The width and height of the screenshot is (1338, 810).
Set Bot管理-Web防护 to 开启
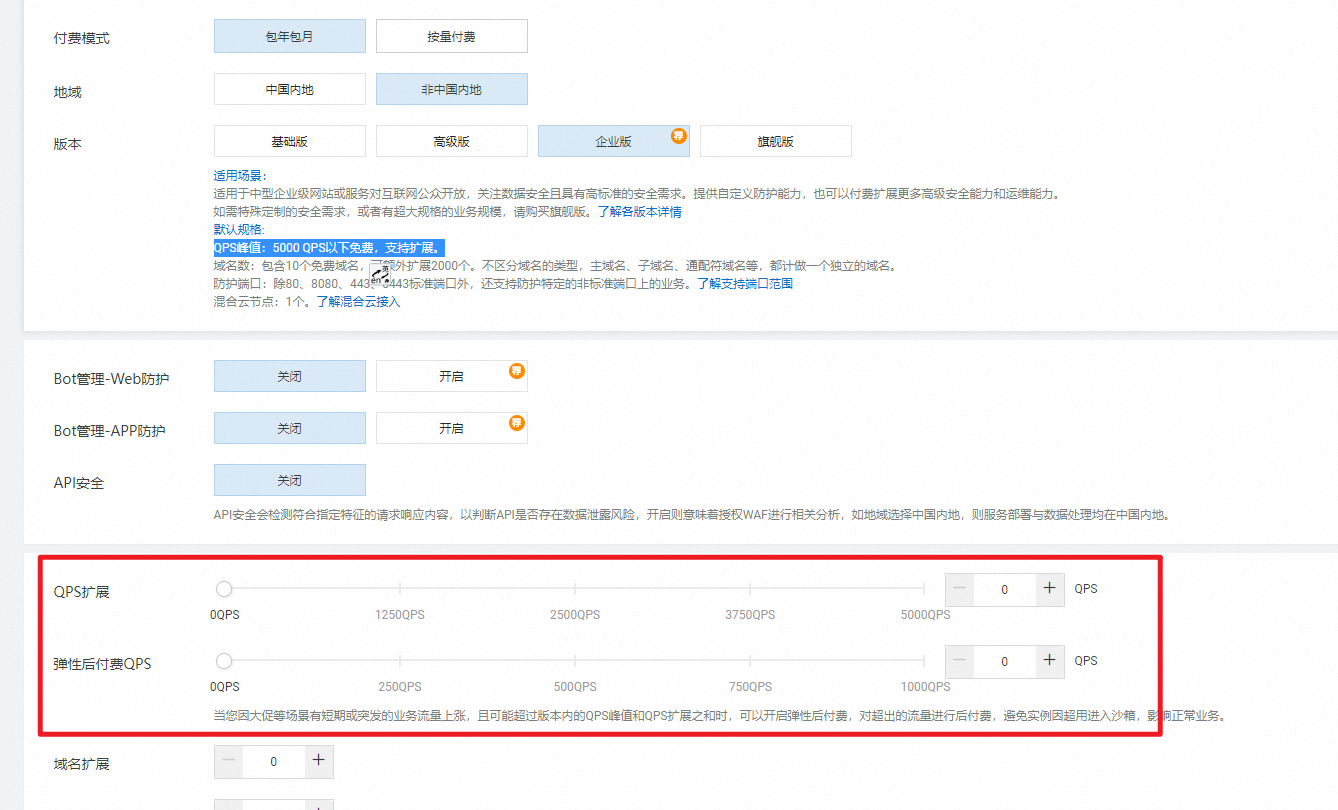(x=452, y=376)
